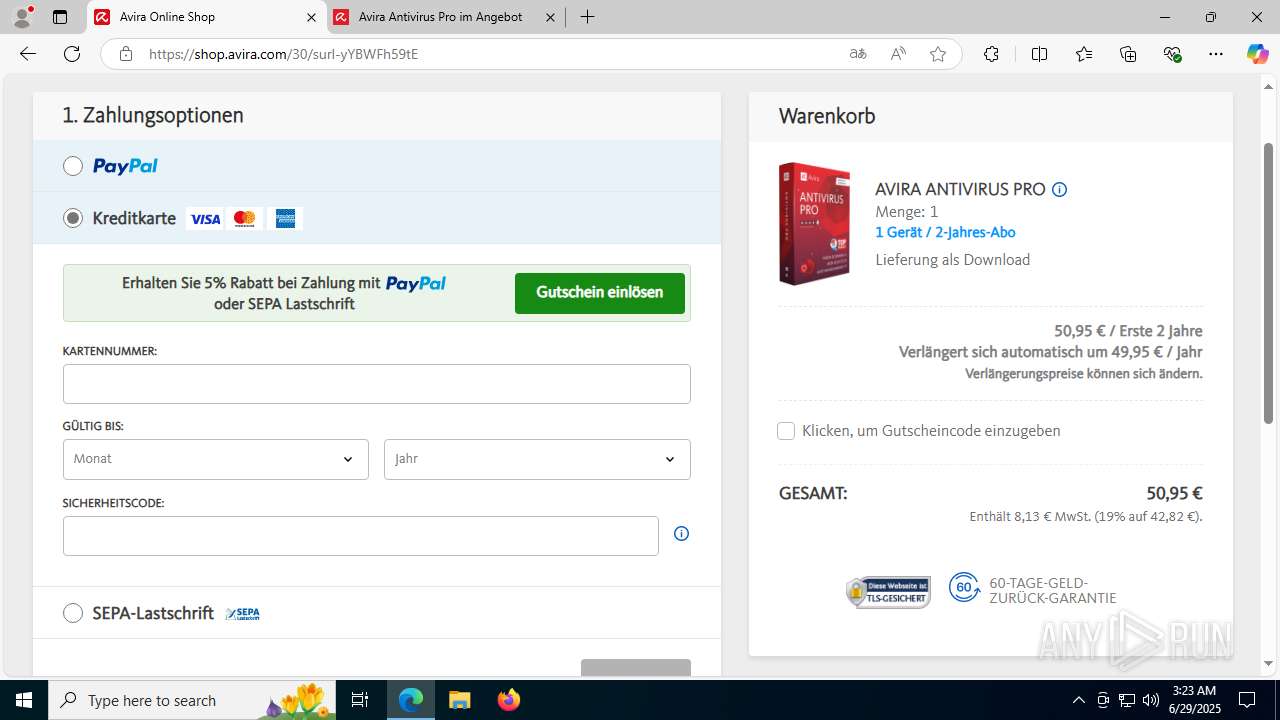Switch to the Avira Online Shop tab

click(x=208, y=17)
